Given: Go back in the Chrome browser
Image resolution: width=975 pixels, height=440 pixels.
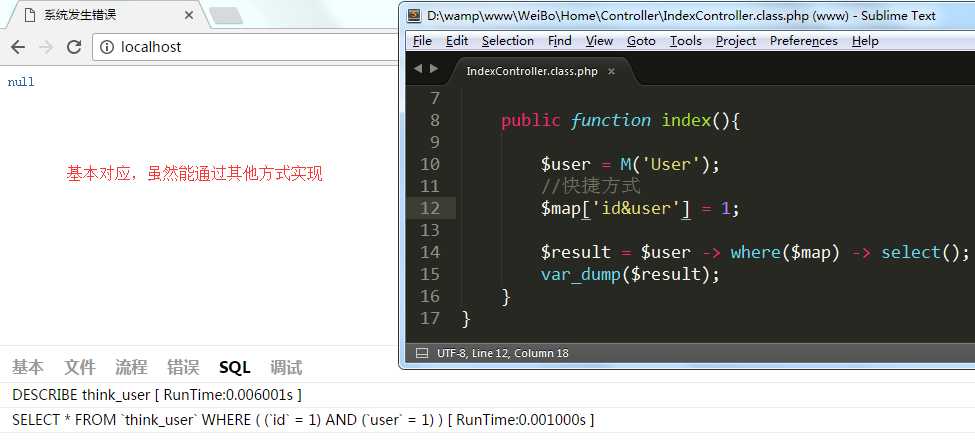Looking at the screenshot, I should coord(18,47).
